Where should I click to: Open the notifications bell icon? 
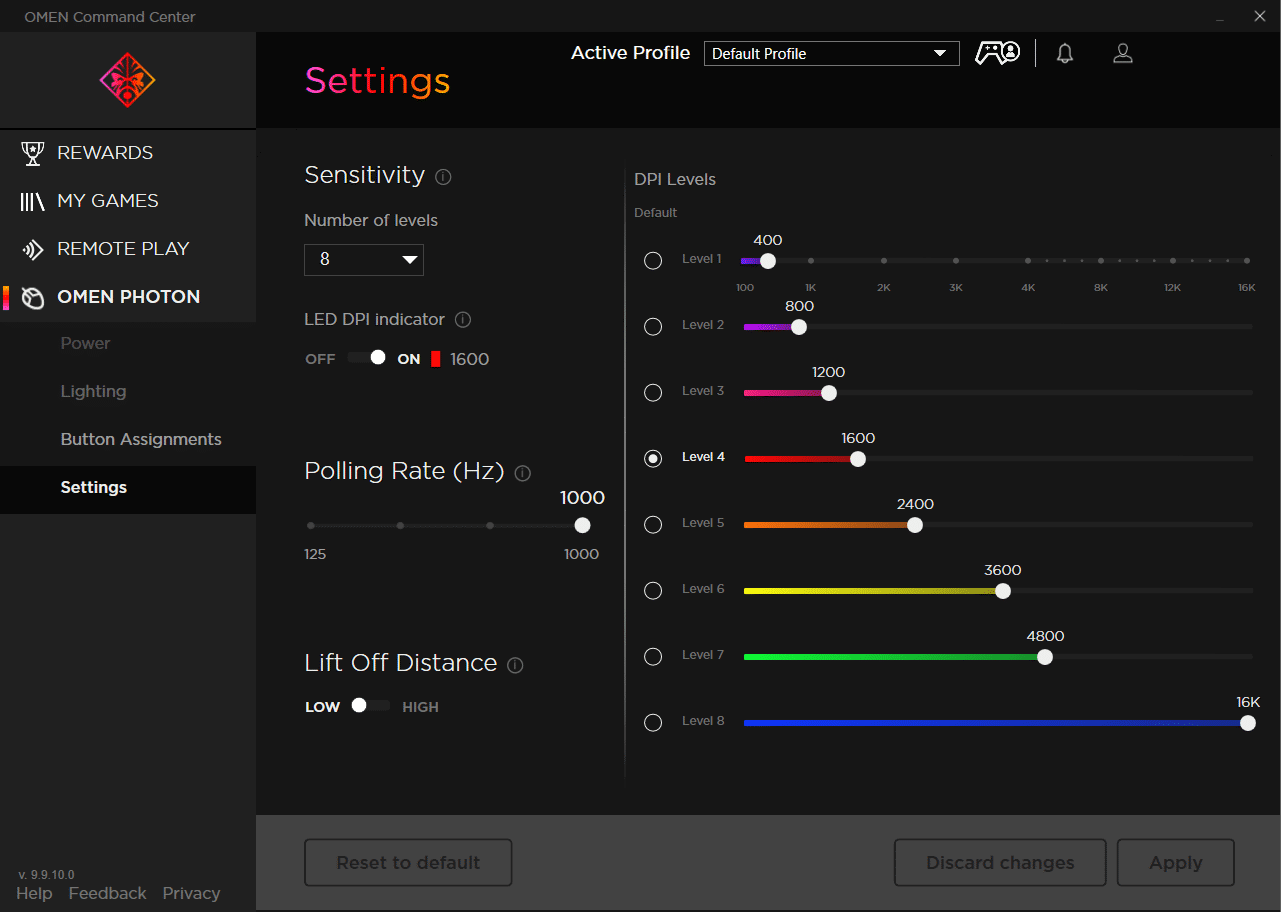click(1065, 54)
